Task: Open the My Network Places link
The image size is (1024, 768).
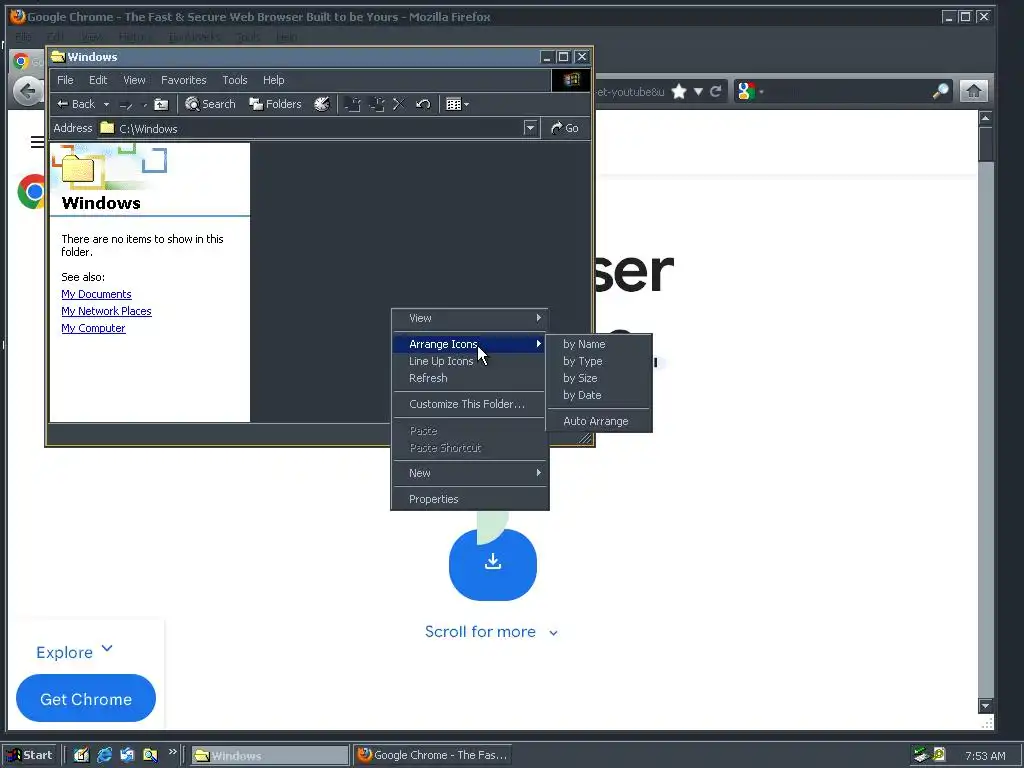Action: 106,311
